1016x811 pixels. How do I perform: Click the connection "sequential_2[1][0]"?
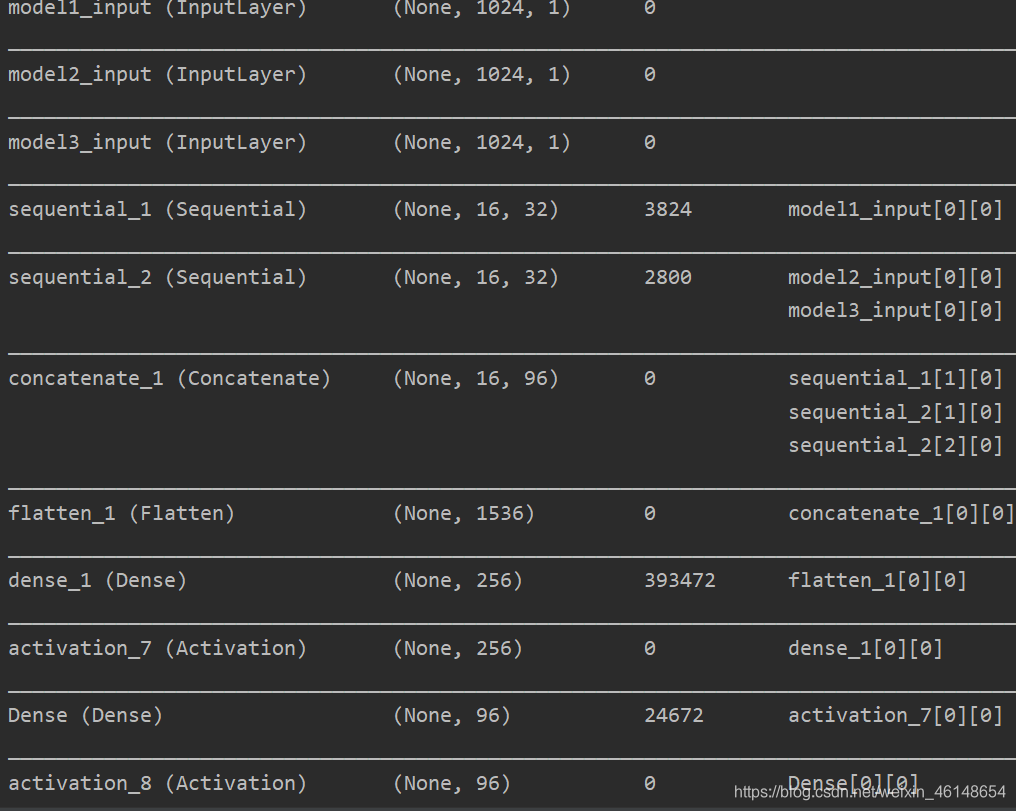[895, 412]
